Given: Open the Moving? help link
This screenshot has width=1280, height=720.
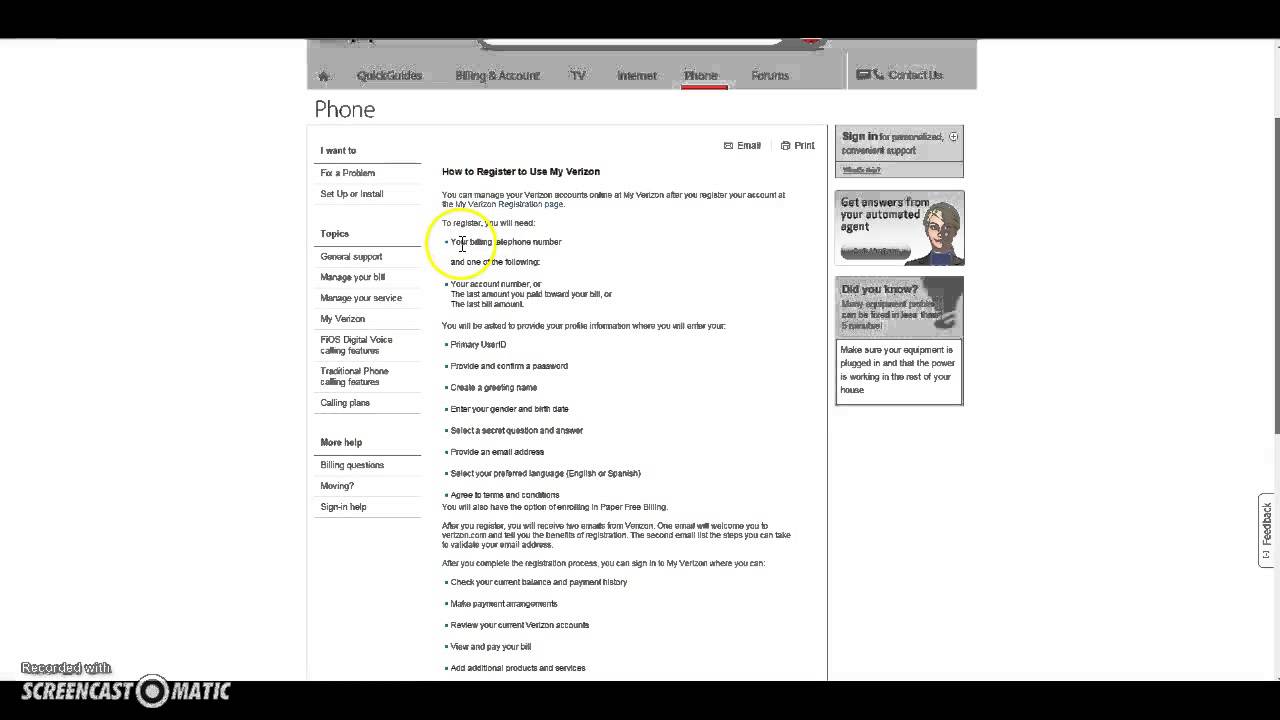Looking at the screenshot, I should click(x=337, y=486).
